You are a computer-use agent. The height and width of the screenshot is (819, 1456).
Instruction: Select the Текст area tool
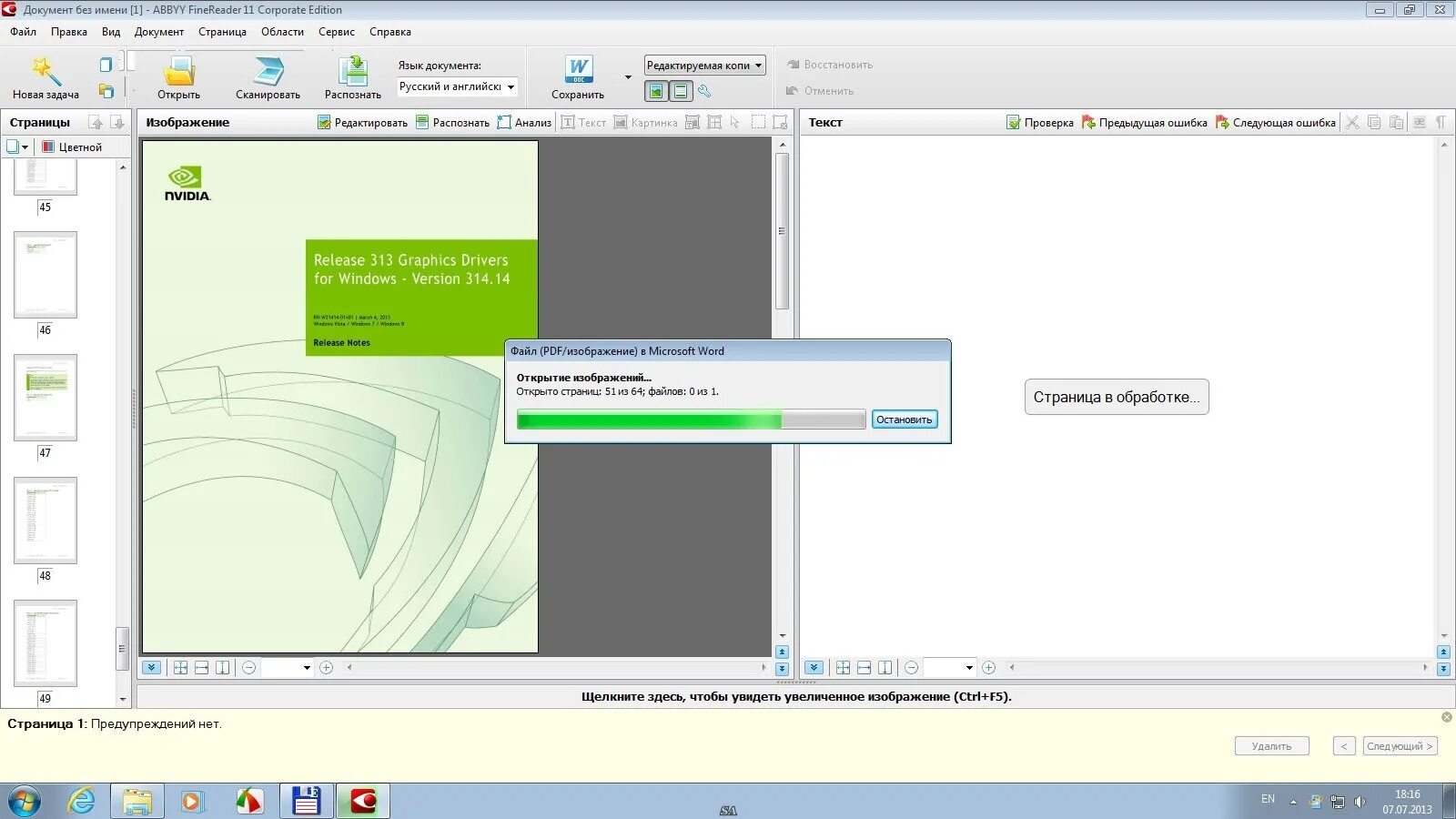[x=583, y=122]
